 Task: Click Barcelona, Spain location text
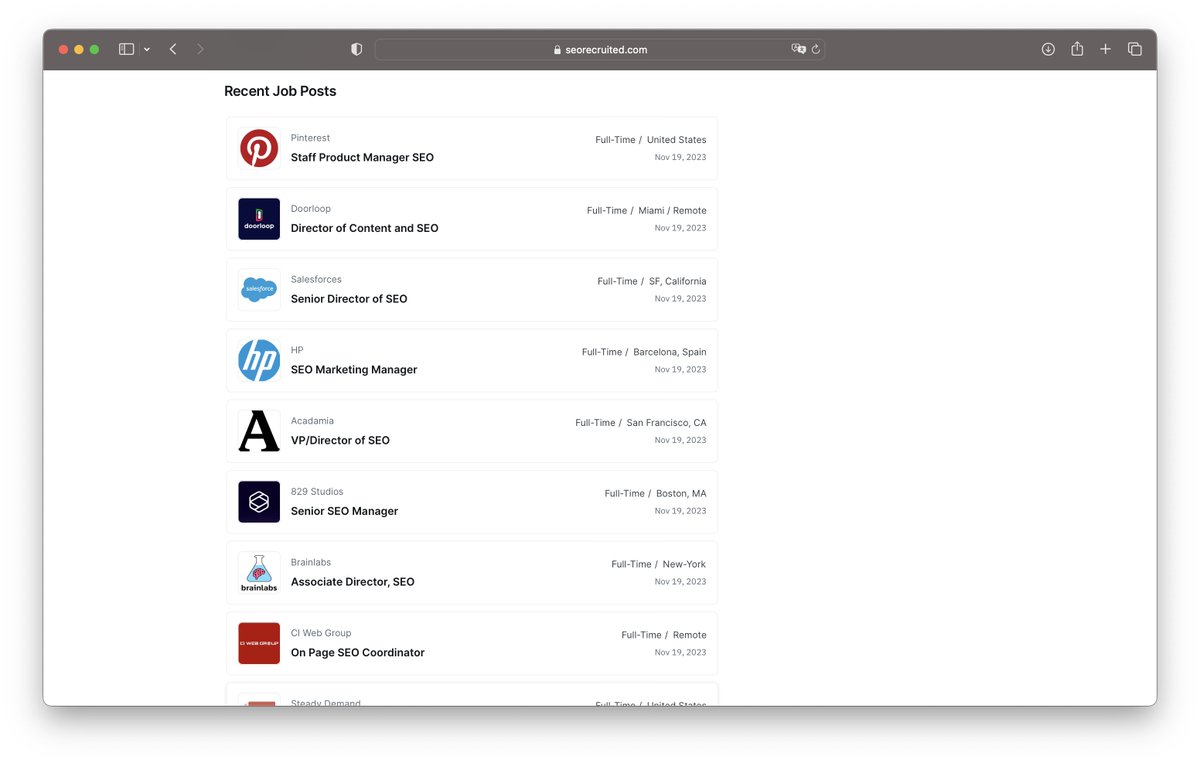coord(670,352)
